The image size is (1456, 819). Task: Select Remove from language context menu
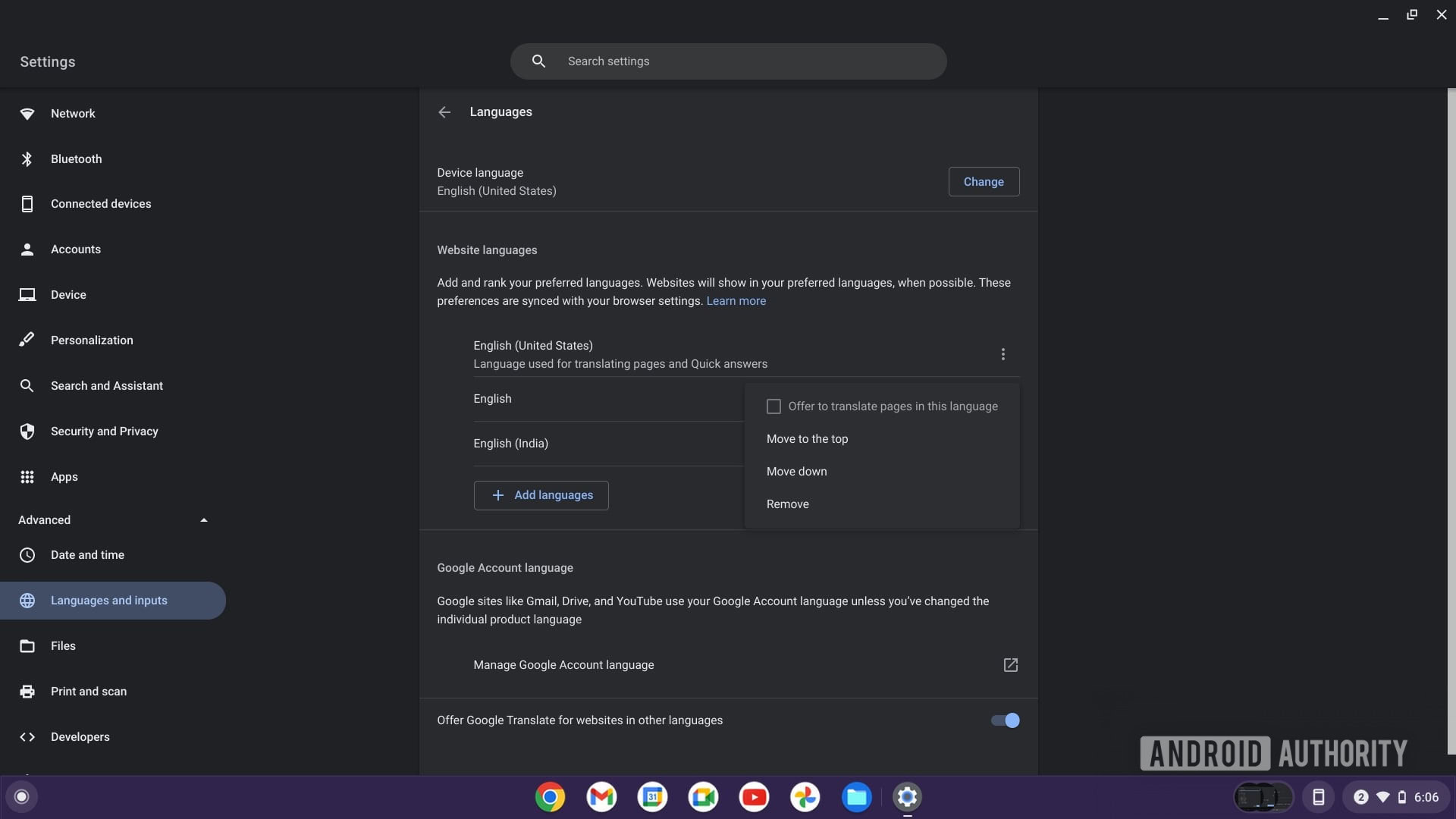788,504
